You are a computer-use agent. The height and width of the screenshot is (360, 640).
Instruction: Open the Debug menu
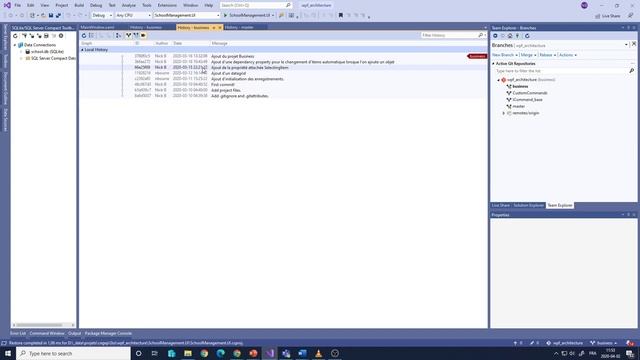96,5
